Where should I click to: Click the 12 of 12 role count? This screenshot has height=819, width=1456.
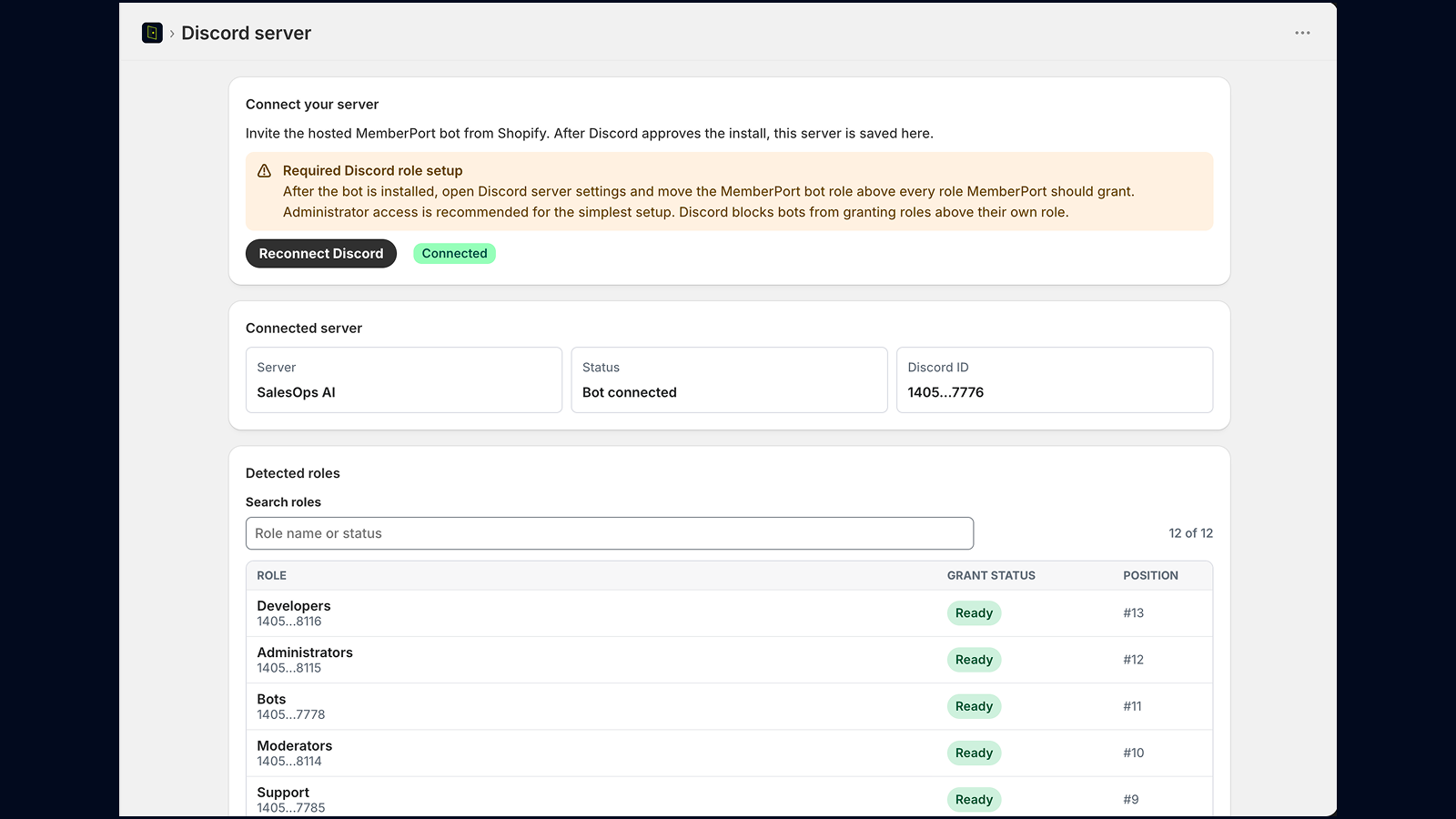point(1190,533)
